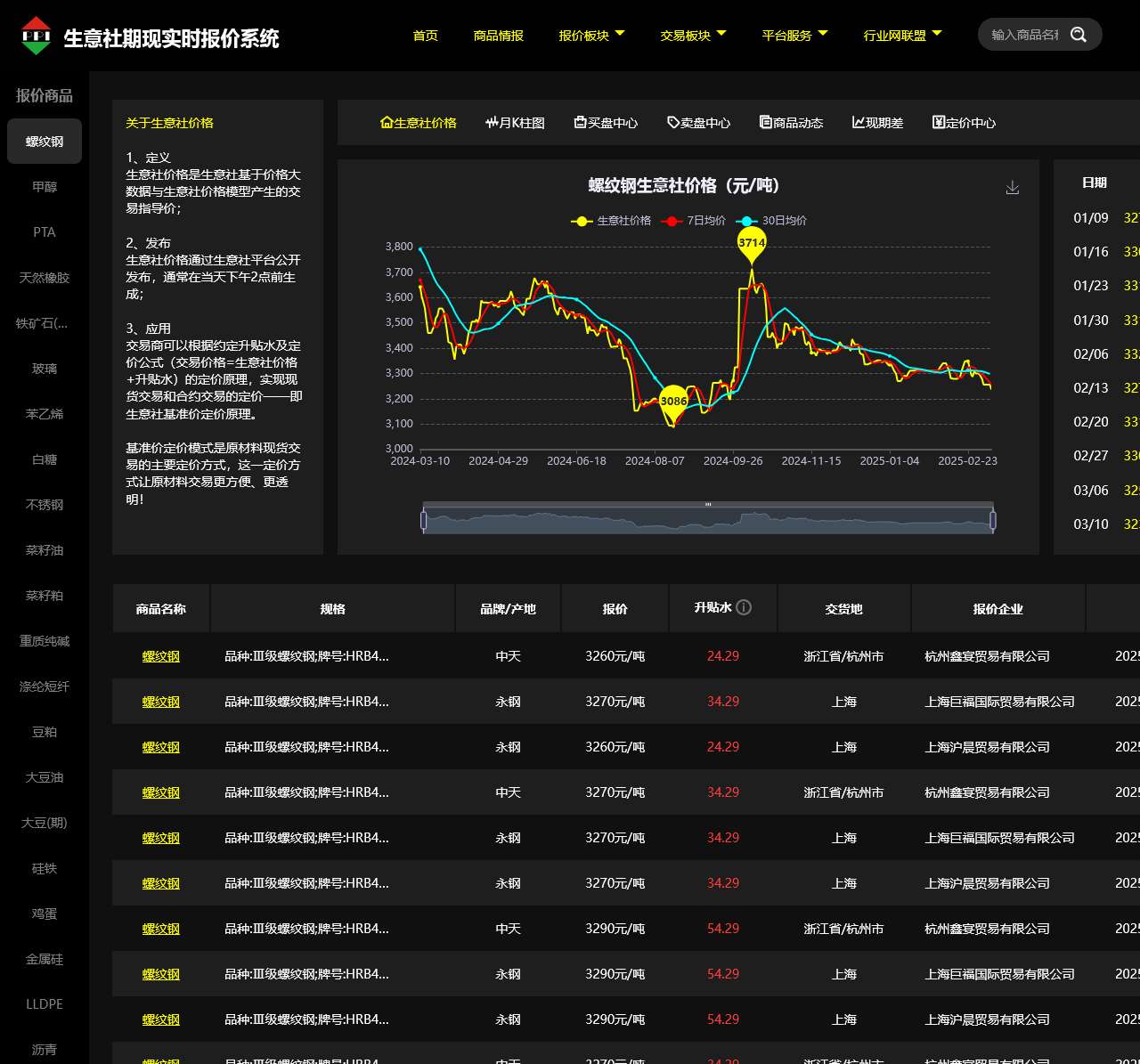Viewport: 1140px width, 1064px height.
Task: Toggle 7日均价 legend series
Action: tap(694, 221)
